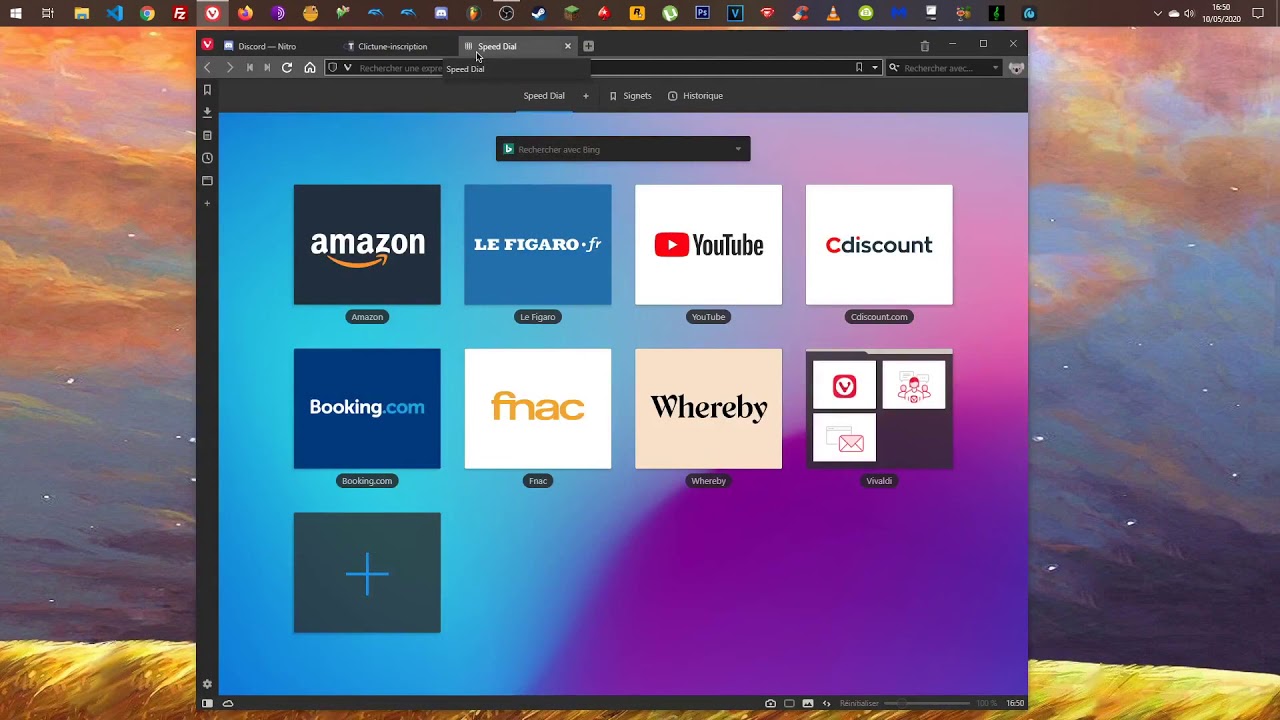Click the user profile avatar icon
The width and height of the screenshot is (1280, 720).
pyautogui.click(x=1016, y=68)
